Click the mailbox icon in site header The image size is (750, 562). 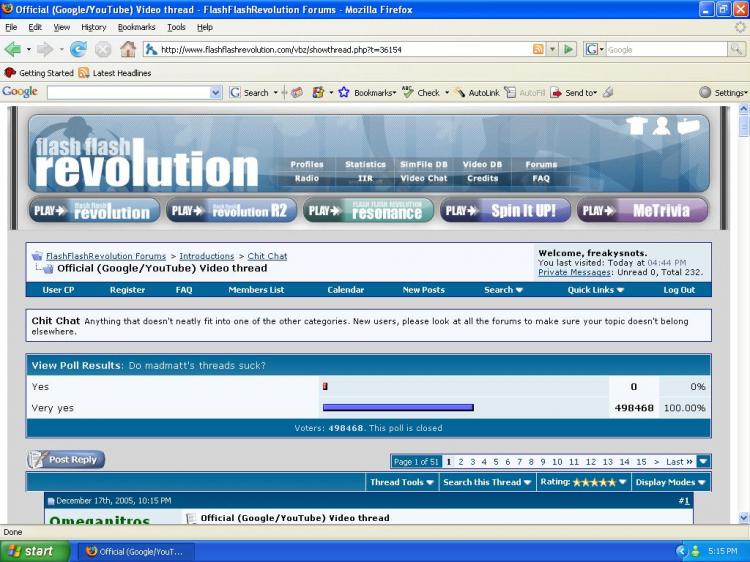(688, 126)
